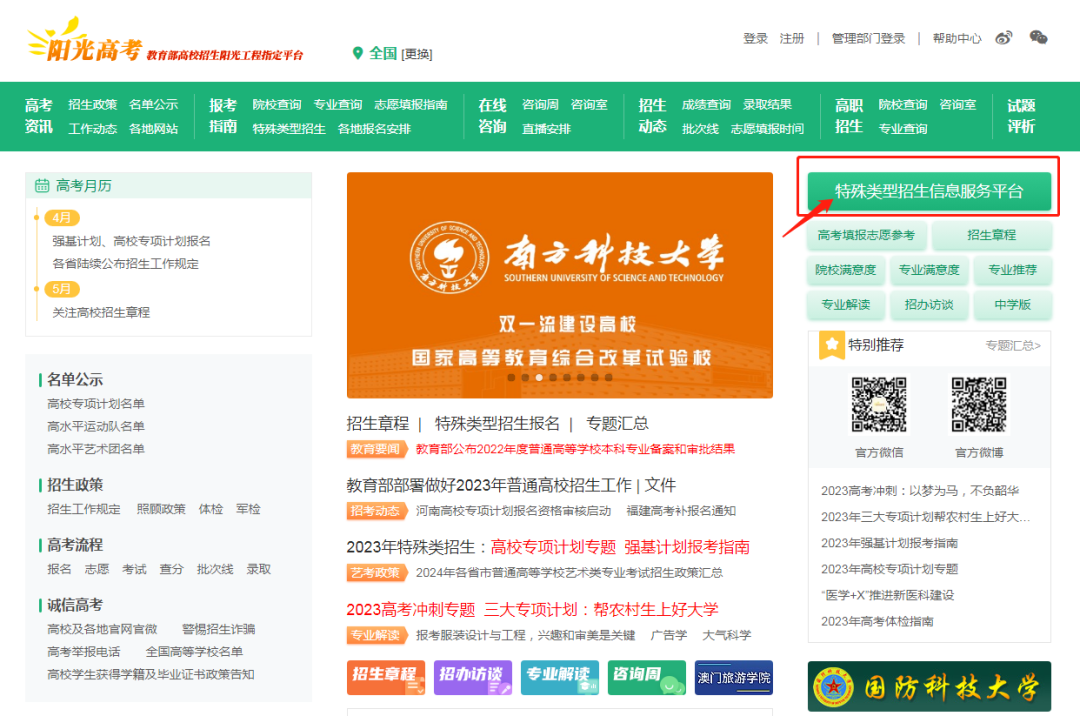Click the 中学版 button
The width and height of the screenshot is (1080, 716).
tap(1012, 304)
